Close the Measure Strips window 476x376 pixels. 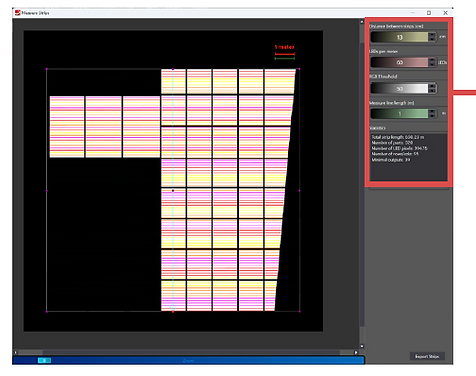tap(445, 13)
